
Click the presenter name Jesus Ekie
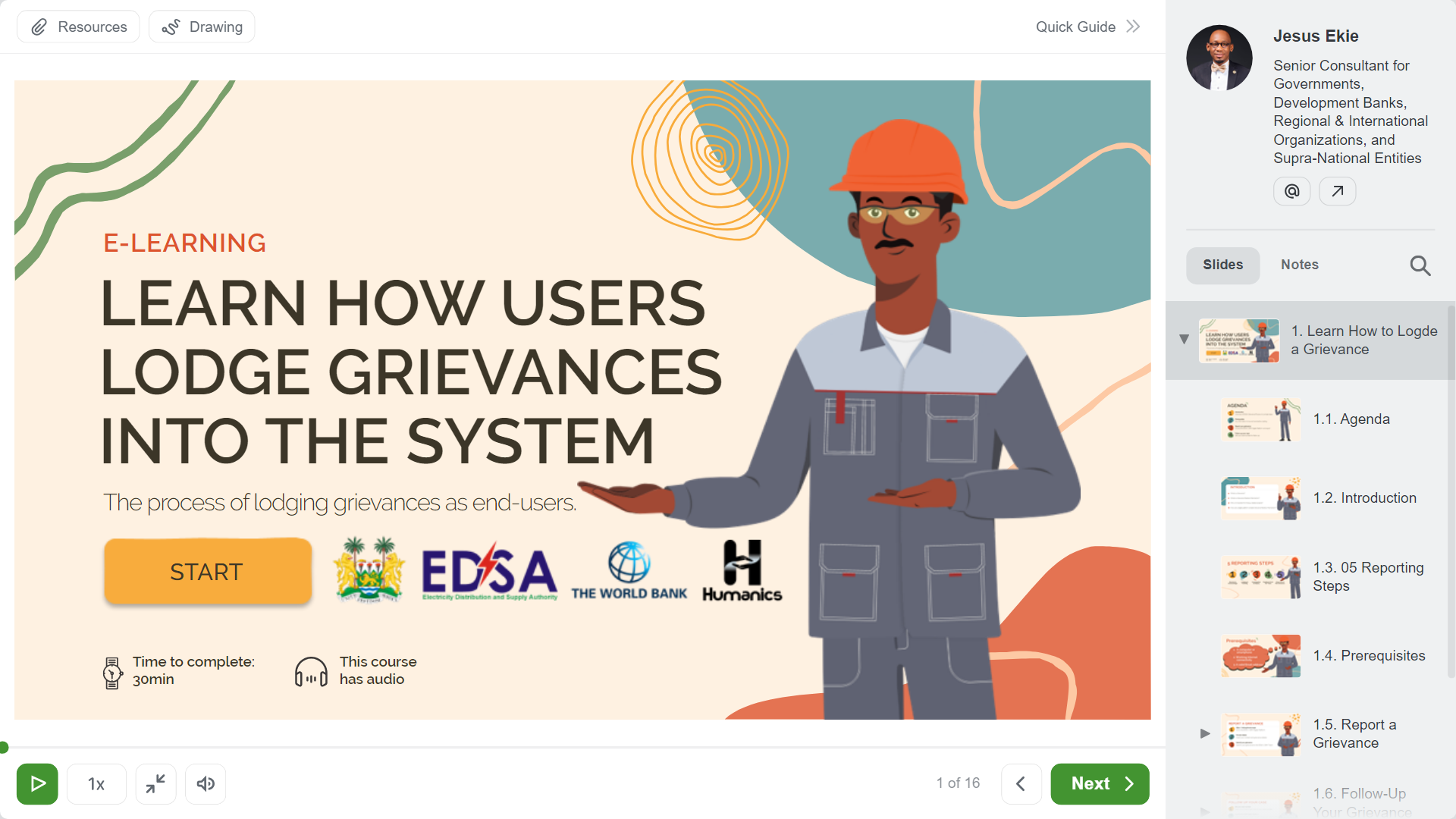point(1316,36)
